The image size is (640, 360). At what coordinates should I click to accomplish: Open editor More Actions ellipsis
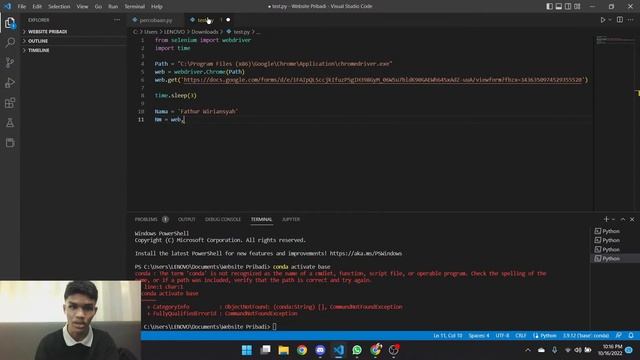pos(631,20)
